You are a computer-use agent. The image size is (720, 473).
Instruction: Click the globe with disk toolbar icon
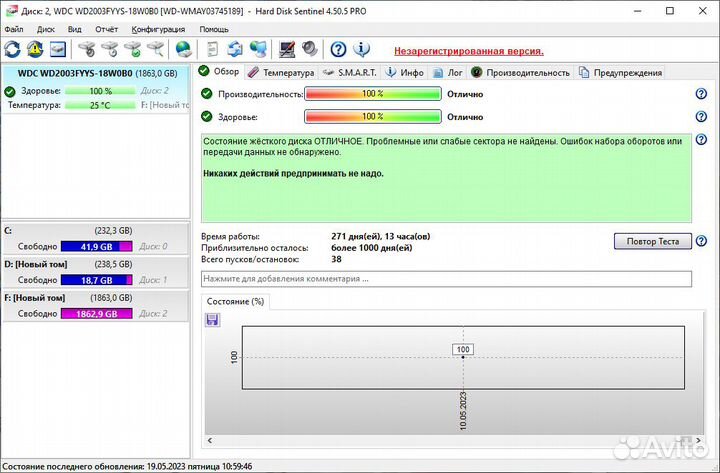184,49
